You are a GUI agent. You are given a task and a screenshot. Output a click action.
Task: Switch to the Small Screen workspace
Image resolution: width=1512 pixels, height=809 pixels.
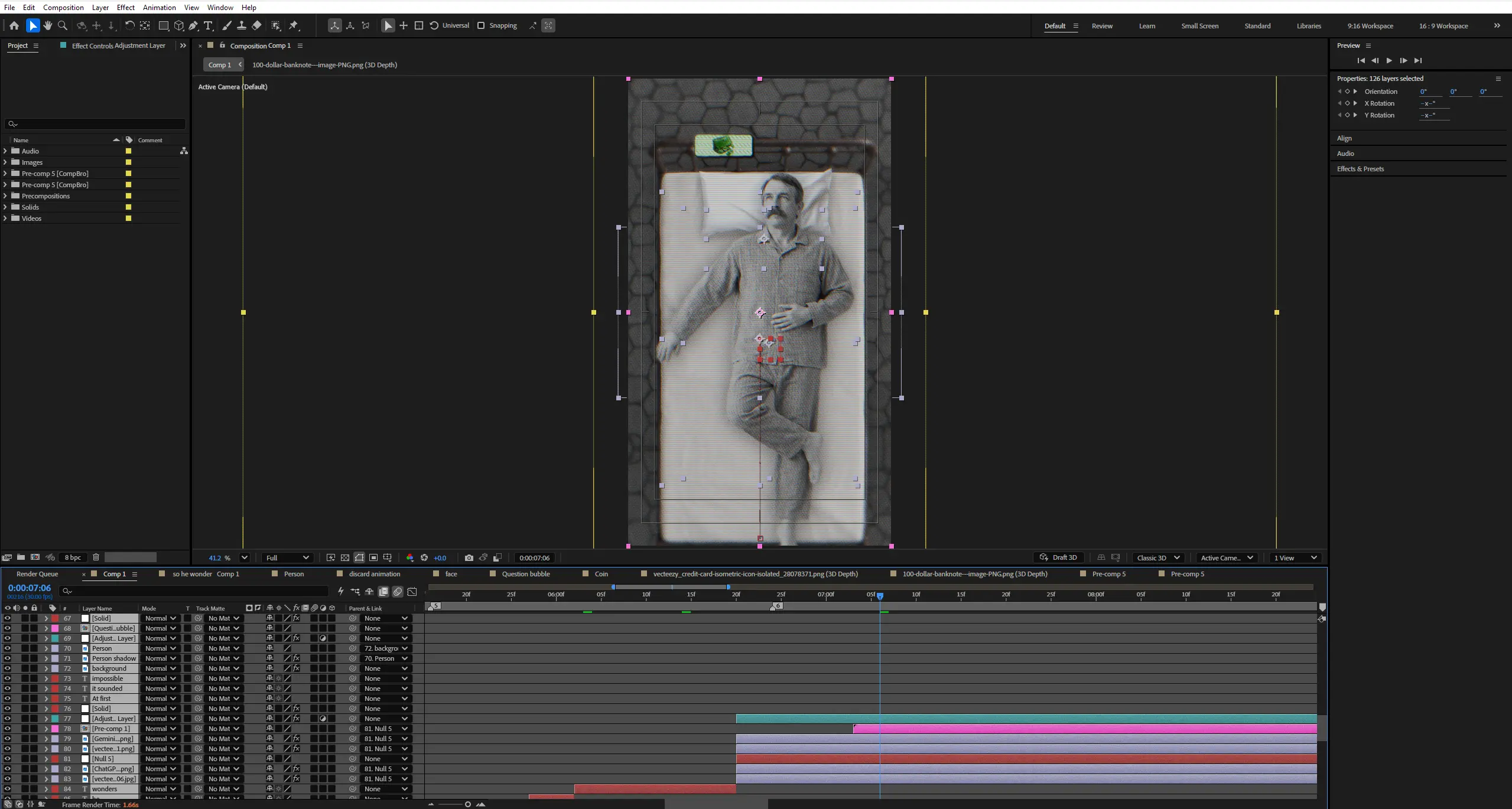pyautogui.click(x=1199, y=26)
